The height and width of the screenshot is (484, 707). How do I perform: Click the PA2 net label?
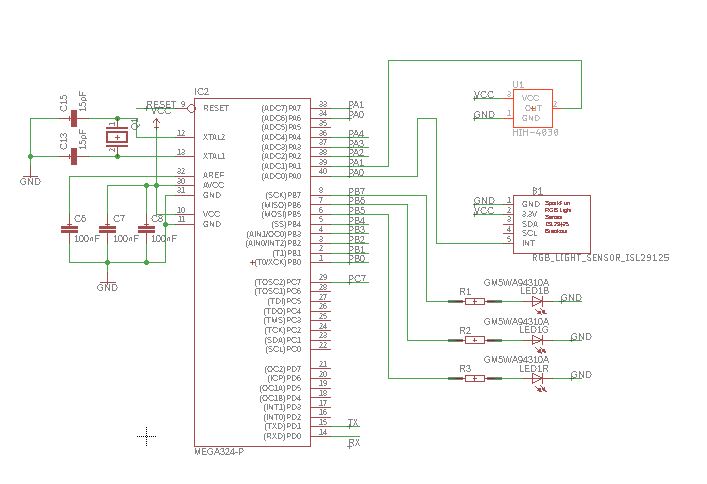click(x=356, y=152)
